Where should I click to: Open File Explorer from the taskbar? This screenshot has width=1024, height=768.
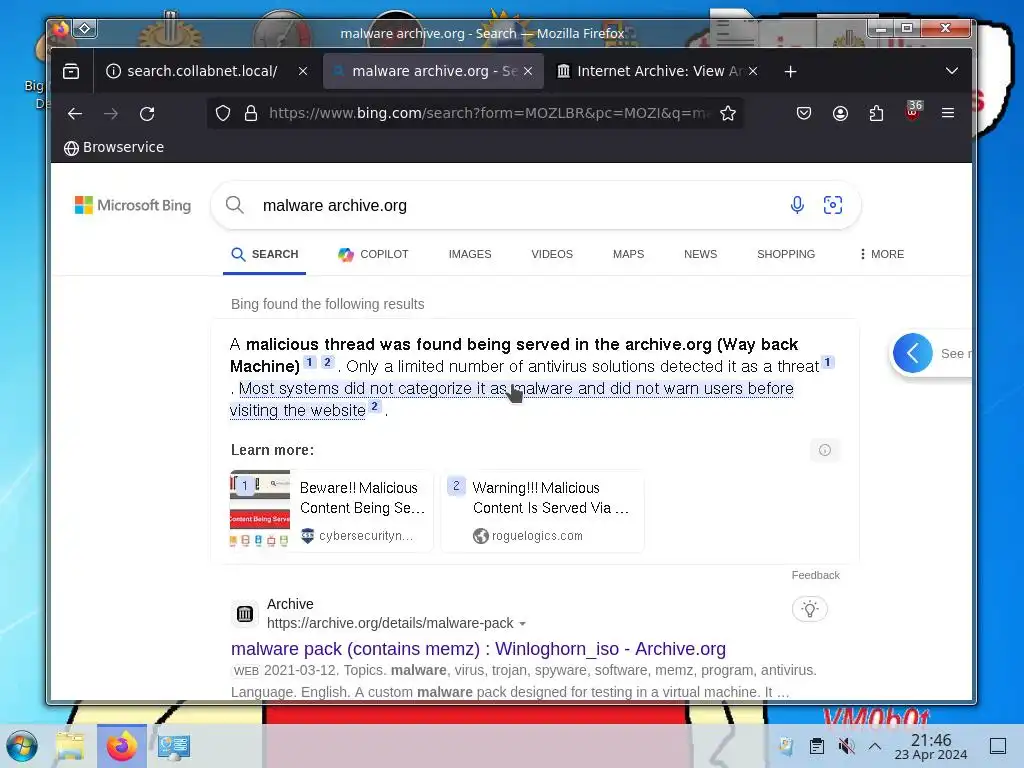(70, 746)
